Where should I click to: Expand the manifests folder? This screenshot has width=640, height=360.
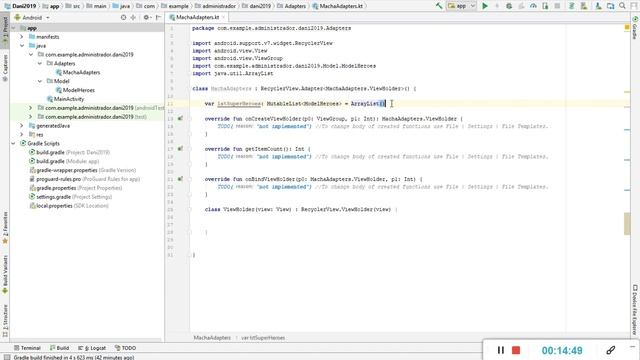tap(22, 37)
